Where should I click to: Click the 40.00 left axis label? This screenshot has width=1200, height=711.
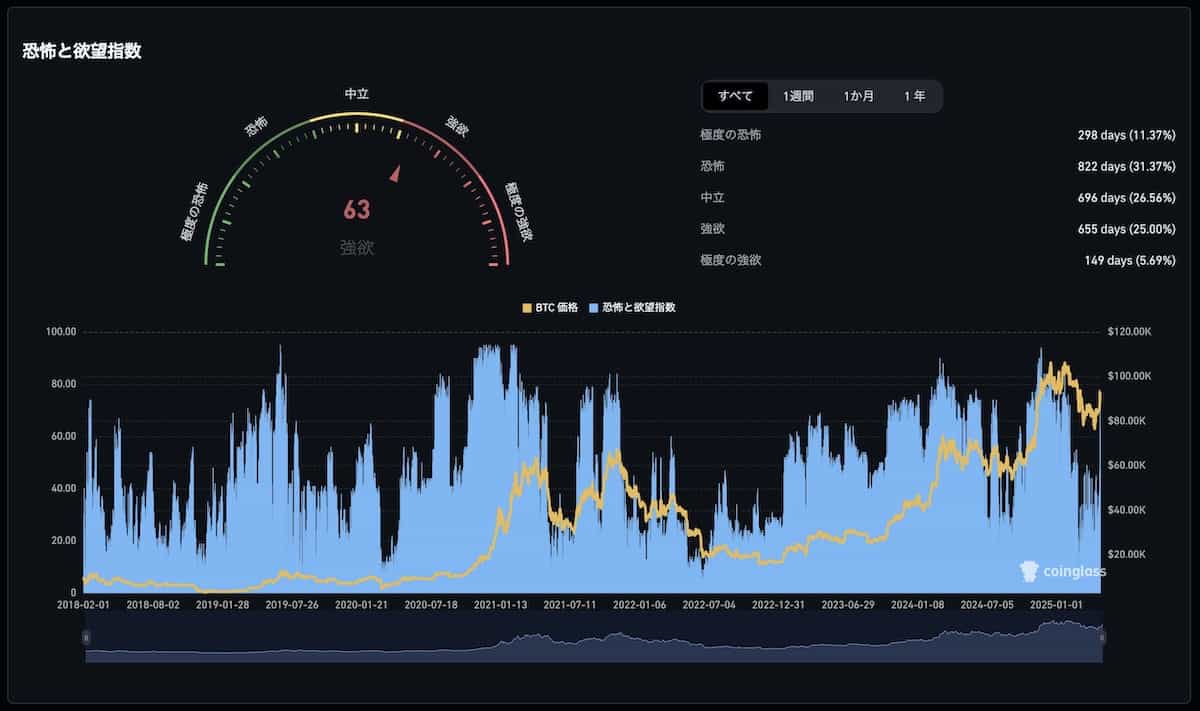coord(64,488)
